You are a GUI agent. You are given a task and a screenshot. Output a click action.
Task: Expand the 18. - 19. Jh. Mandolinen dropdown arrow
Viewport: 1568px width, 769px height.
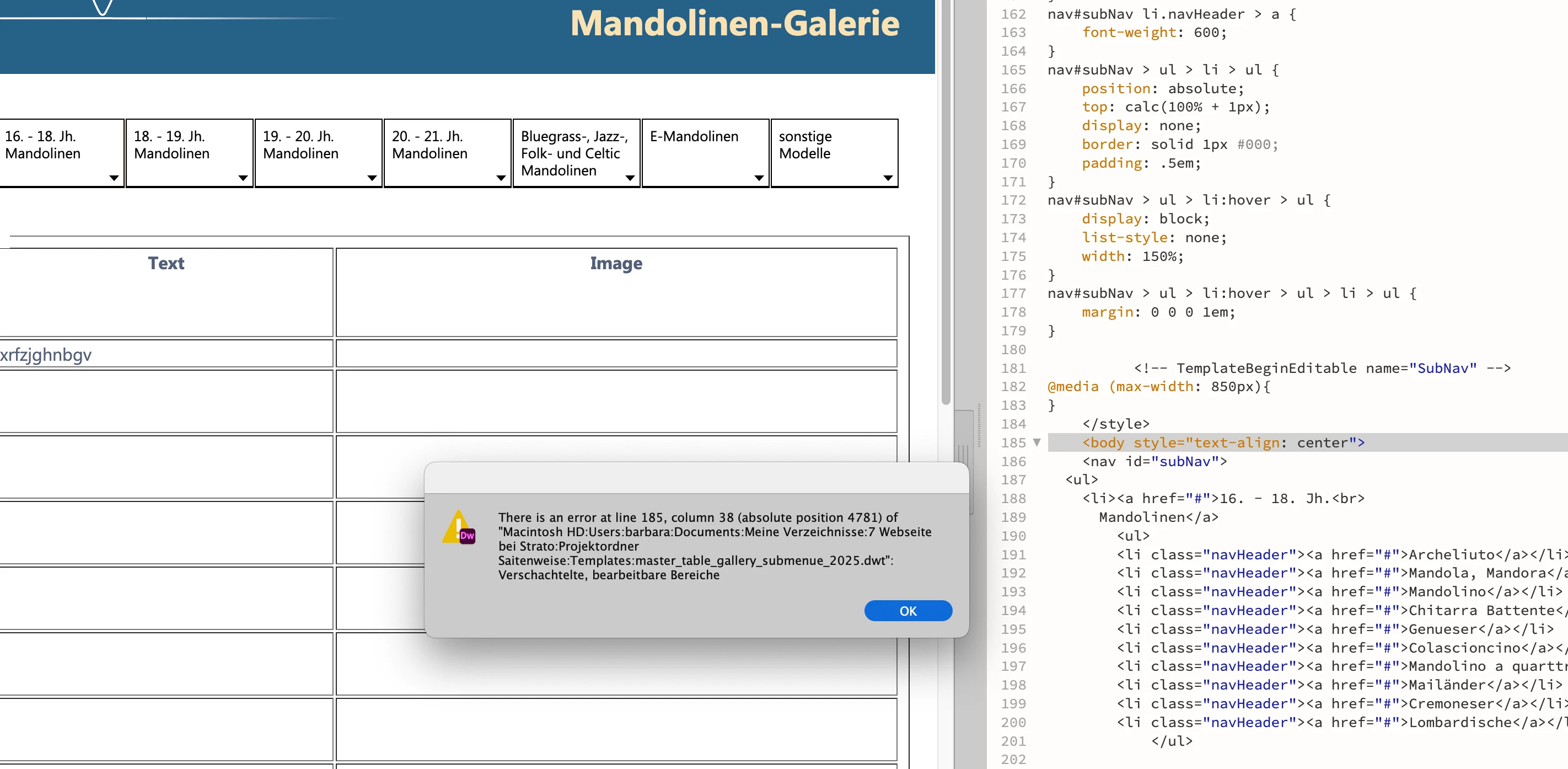(x=243, y=178)
